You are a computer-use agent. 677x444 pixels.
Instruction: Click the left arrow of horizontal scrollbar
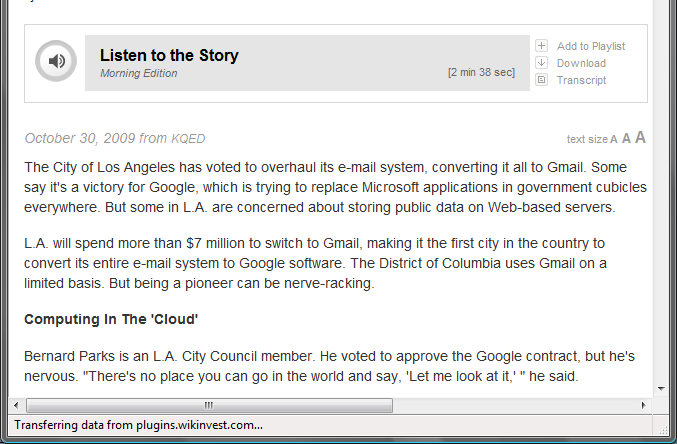click(x=16, y=406)
